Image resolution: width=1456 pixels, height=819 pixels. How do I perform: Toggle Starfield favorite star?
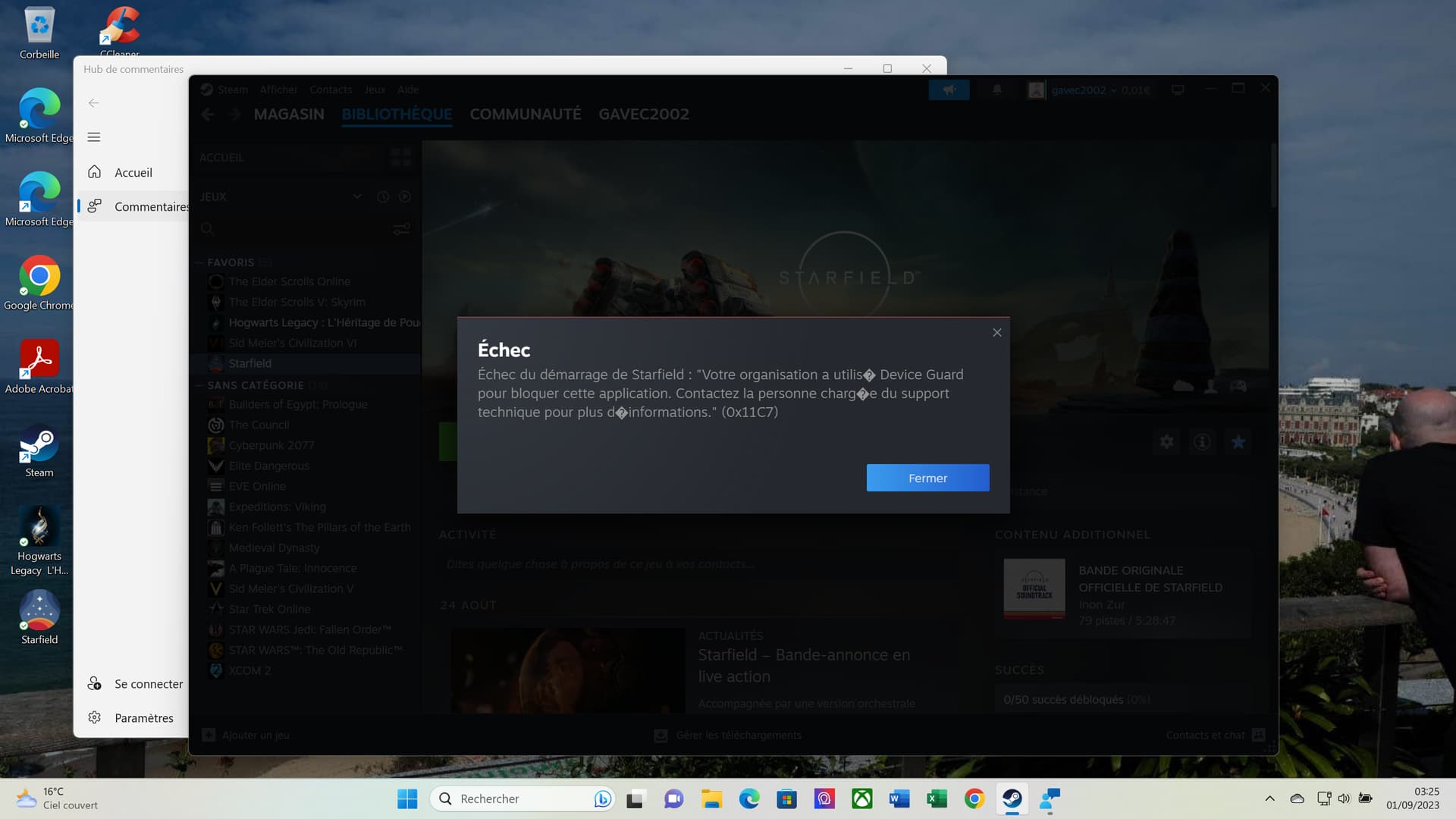point(1238,441)
